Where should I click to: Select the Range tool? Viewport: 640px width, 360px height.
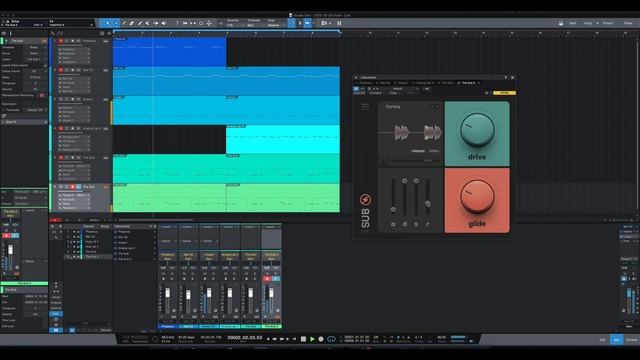pos(116,23)
